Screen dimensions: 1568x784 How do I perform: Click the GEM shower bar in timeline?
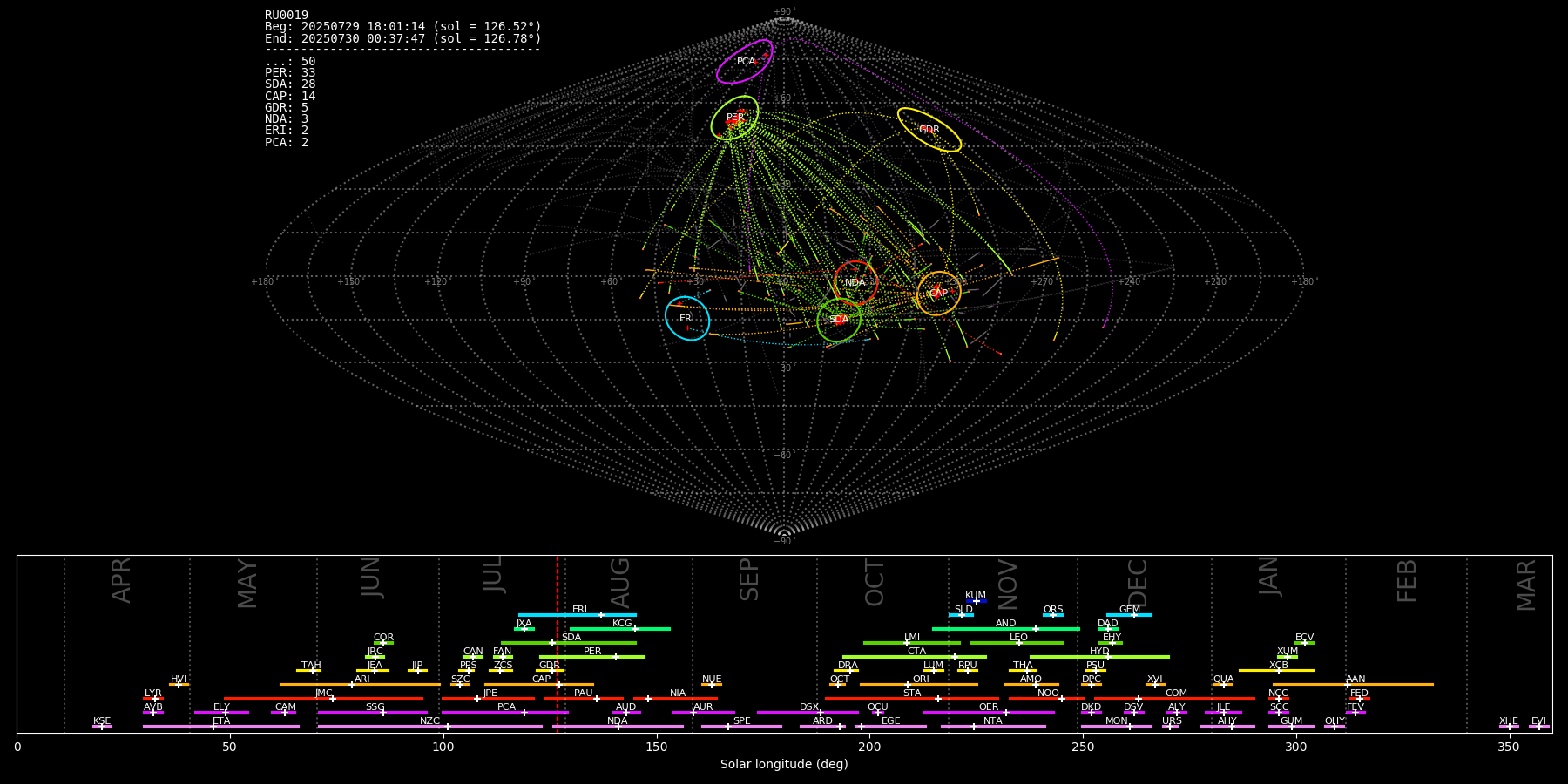pos(1129,615)
